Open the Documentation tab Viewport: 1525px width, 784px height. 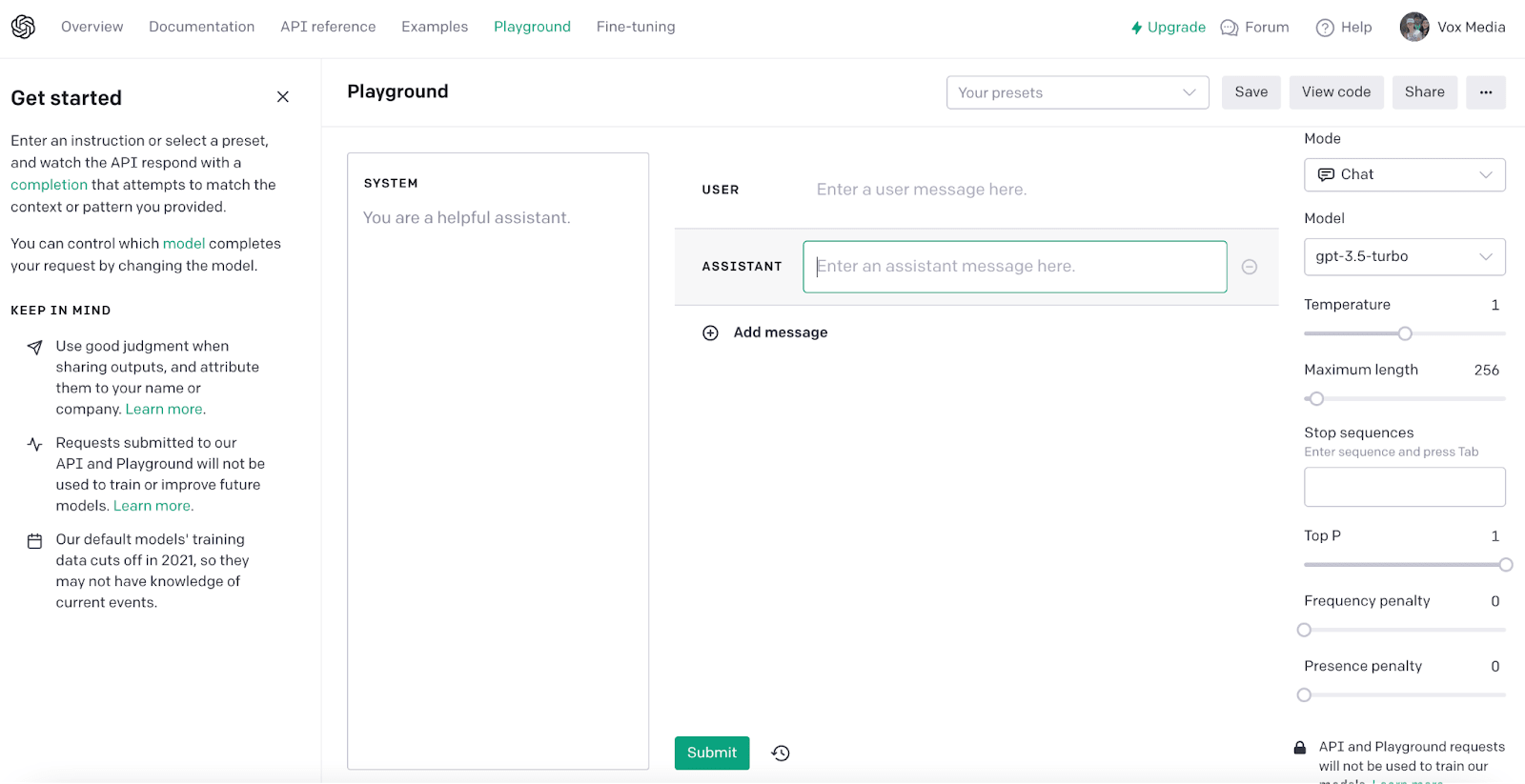pyautogui.click(x=202, y=27)
